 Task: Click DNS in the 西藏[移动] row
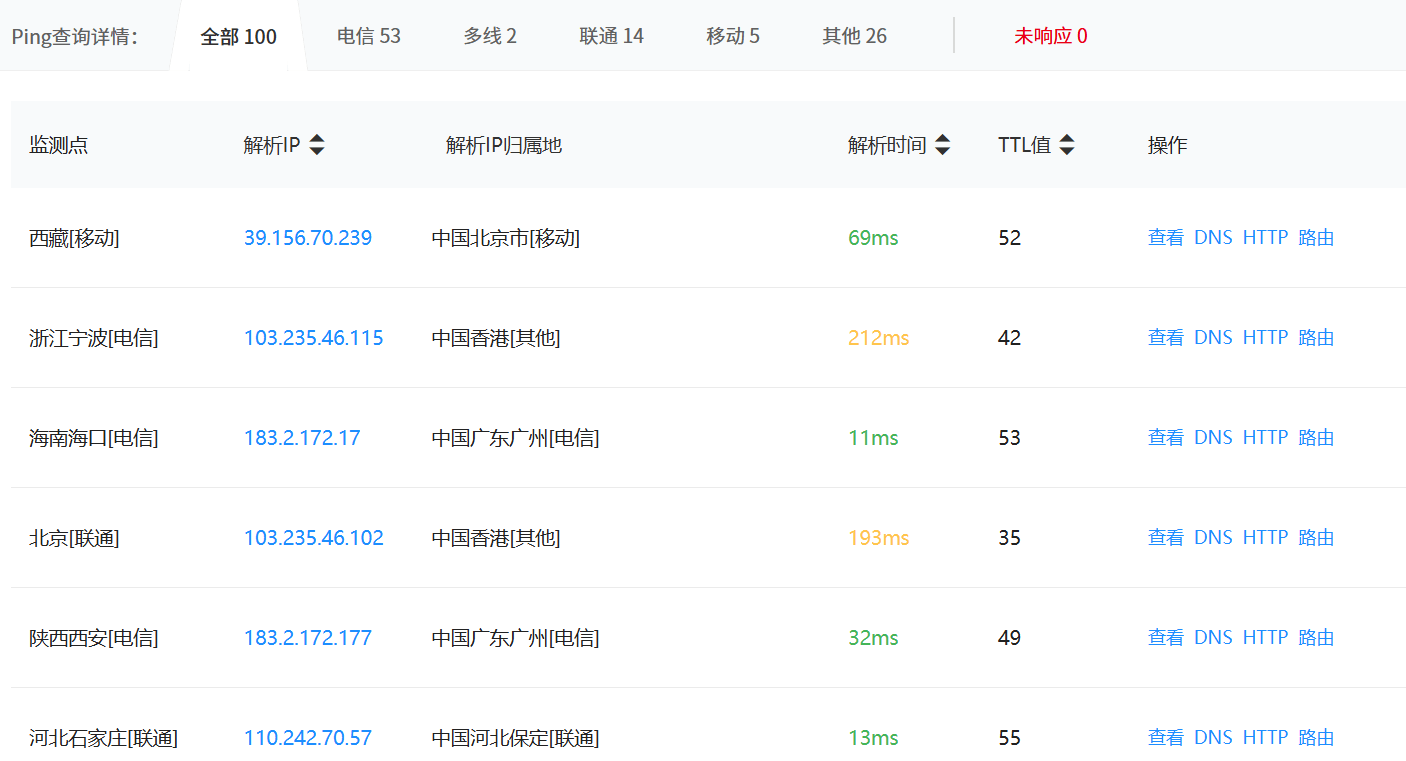click(1213, 238)
